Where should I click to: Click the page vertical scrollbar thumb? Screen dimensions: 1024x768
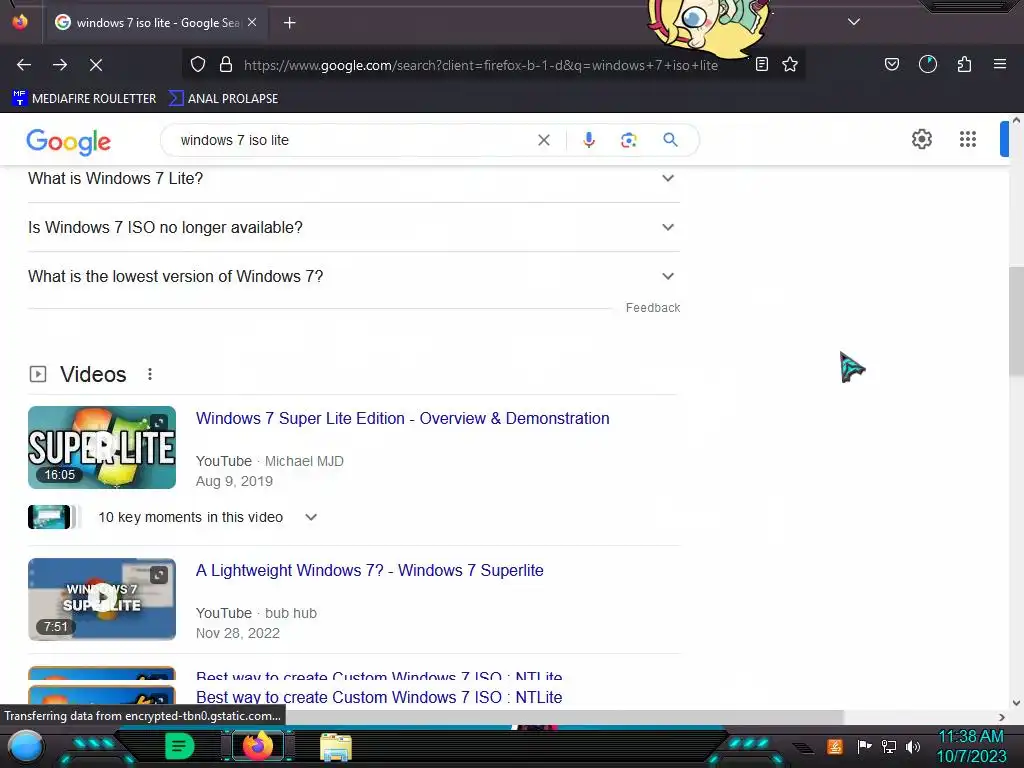[x=1016, y=321]
